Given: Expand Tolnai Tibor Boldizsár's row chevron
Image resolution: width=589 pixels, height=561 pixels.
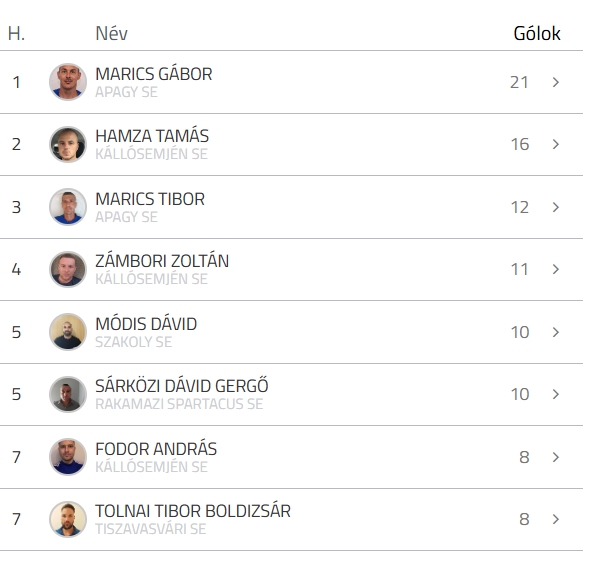Looking at the screenshot, I should [556, 519].
